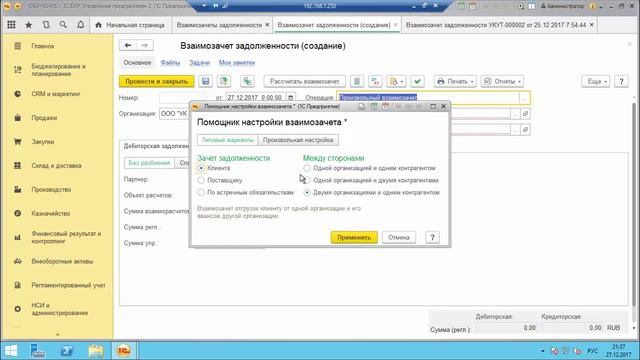Open Мои заметки link
Viewport: 640px width, 360px height.
coord(237,62)
